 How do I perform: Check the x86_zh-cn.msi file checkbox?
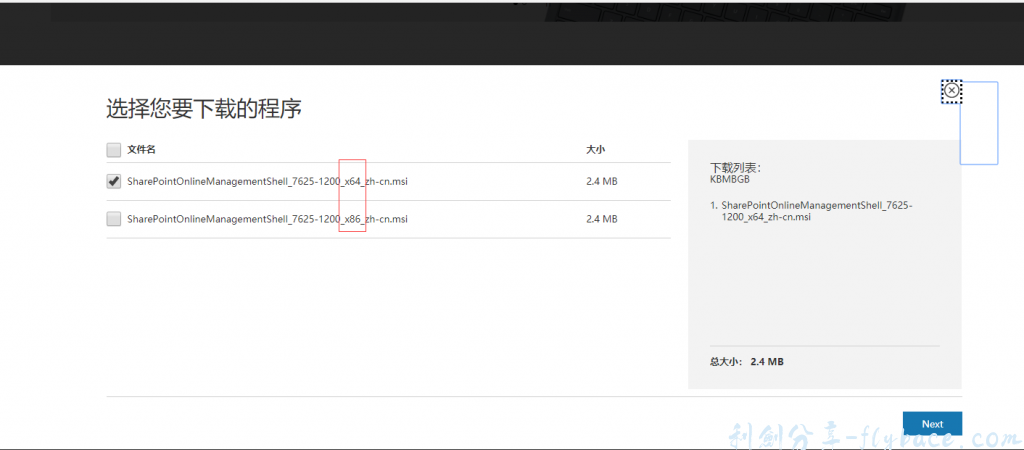coord(113,219)
